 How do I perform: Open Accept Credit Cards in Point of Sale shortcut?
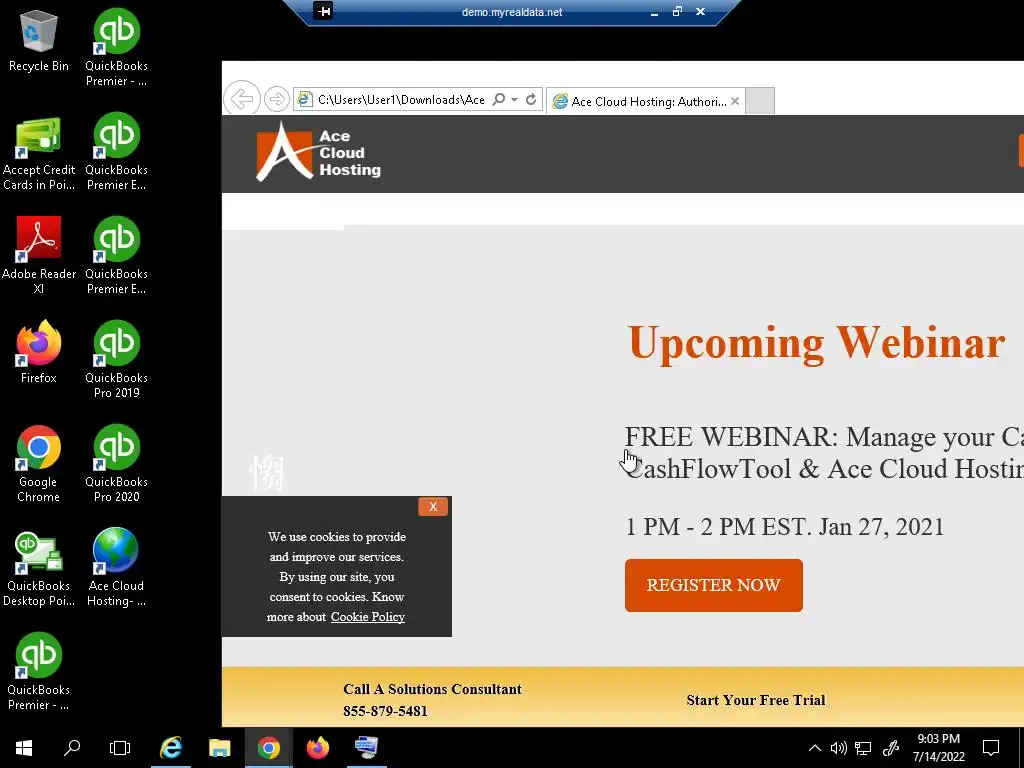coord(39,153)
